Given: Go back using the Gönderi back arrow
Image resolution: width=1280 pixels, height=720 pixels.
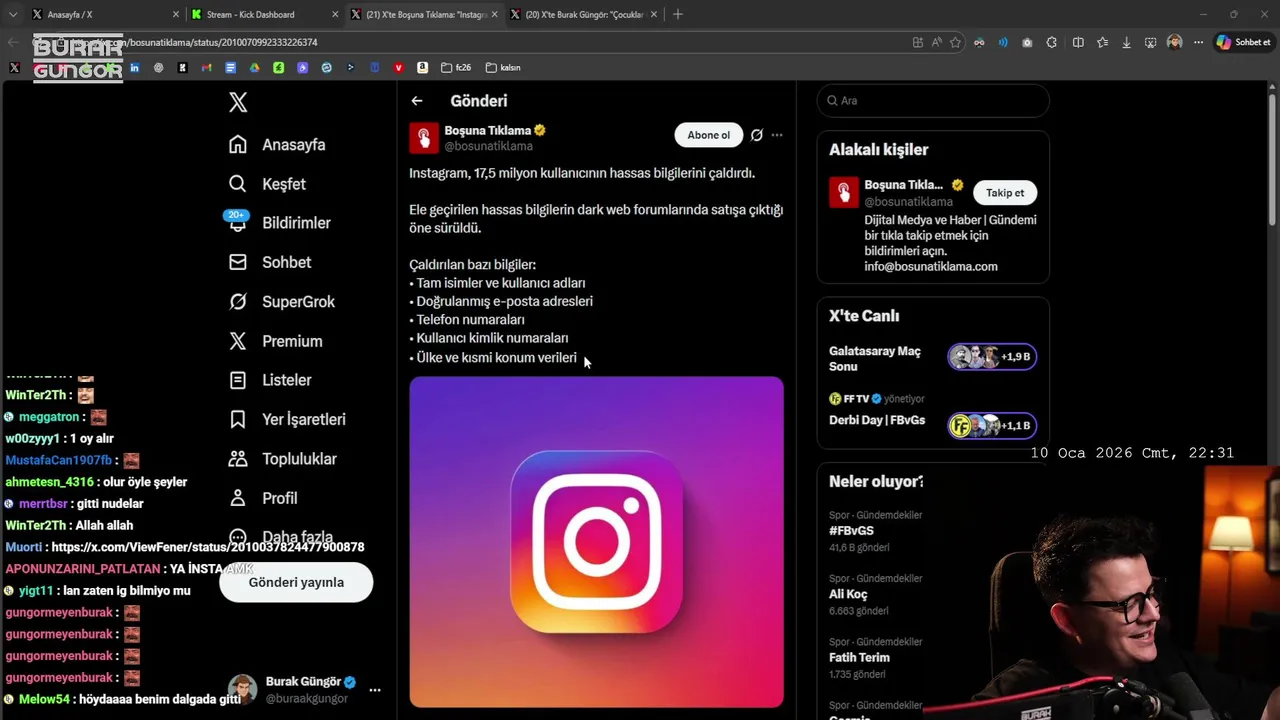Looking at the screenshot, I should point(417,101).
